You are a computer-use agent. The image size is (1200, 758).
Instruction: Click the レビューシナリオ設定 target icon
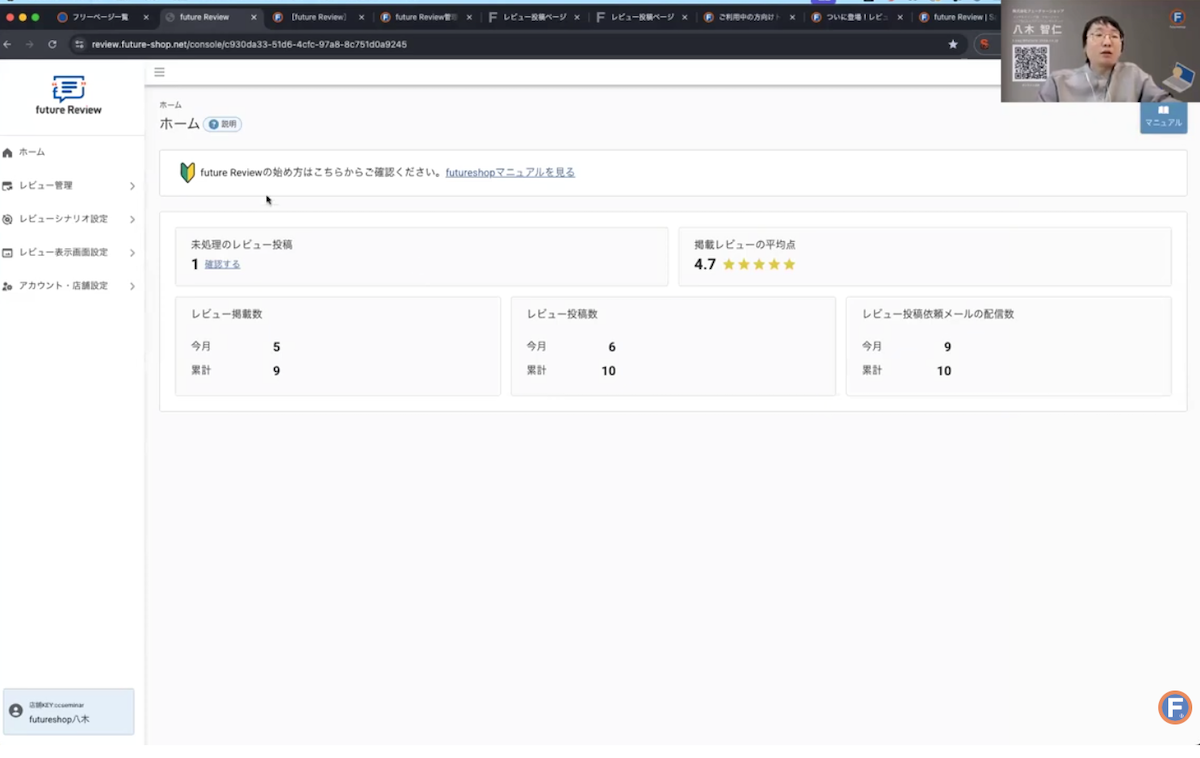(x=18, y=219)
